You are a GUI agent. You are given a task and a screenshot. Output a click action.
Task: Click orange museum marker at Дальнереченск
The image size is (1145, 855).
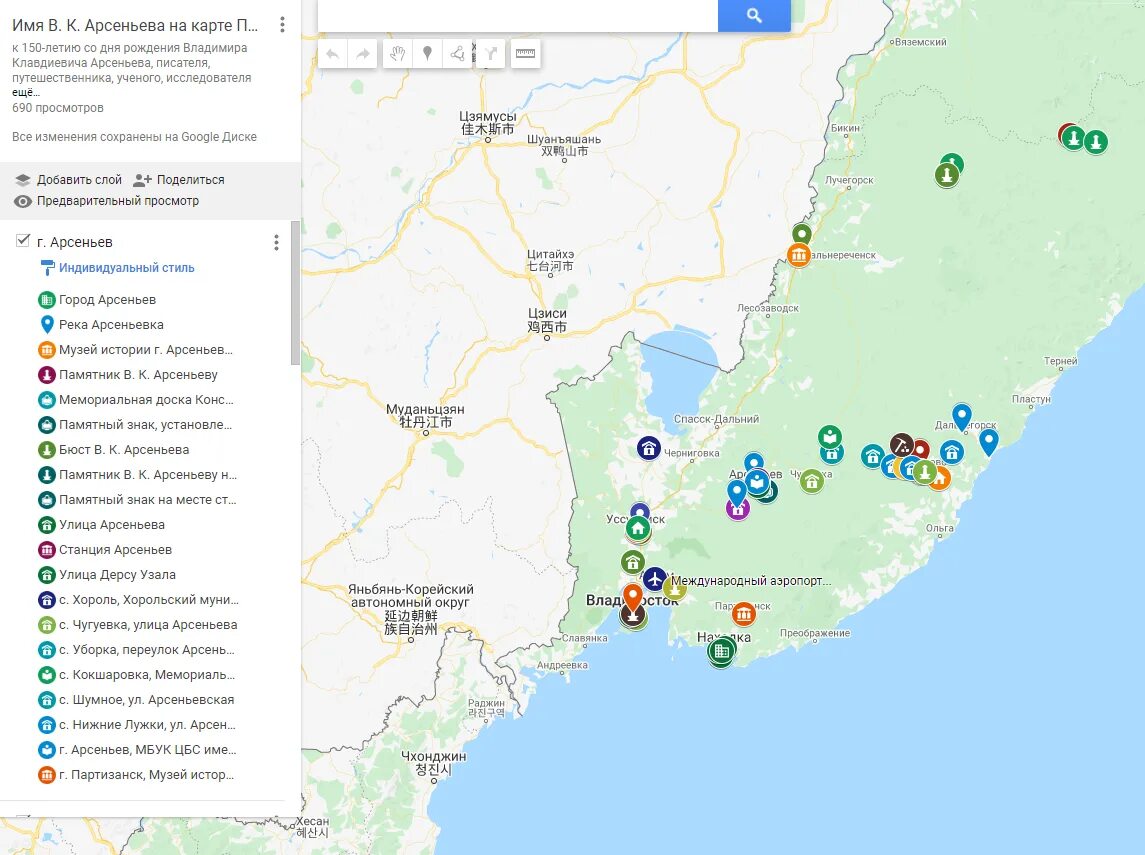[x=799, y=255]
